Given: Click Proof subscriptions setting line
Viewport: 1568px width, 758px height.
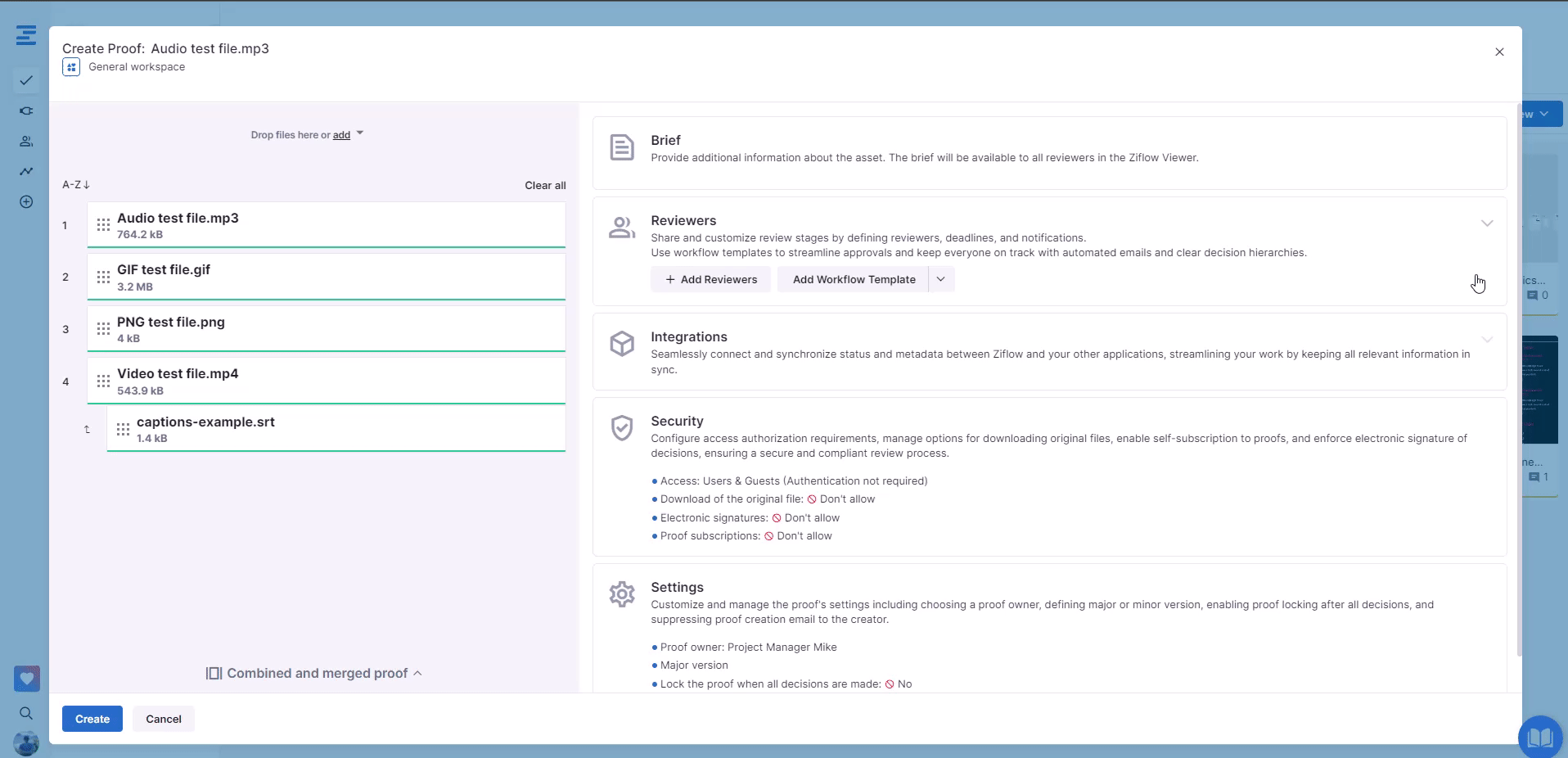Looking at the screenshot, I should 741,536.
